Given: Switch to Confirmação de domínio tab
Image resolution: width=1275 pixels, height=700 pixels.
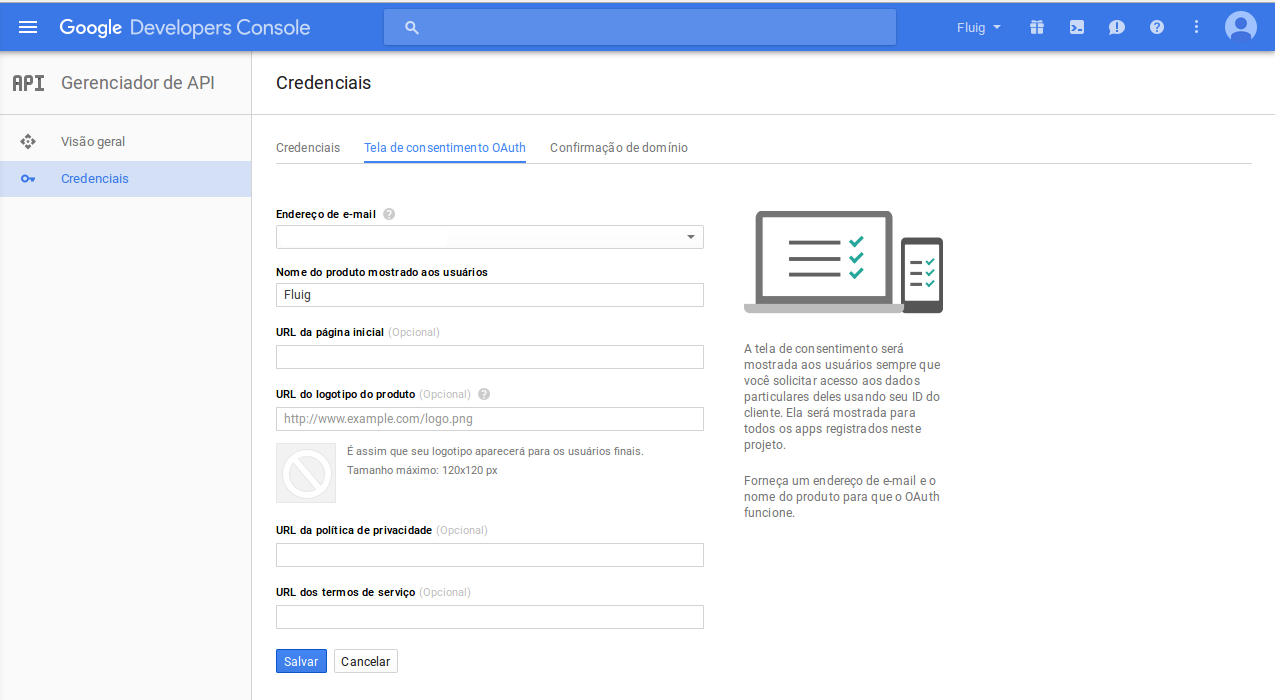Looking at the screenshot, I should click(x=619, y=147).
